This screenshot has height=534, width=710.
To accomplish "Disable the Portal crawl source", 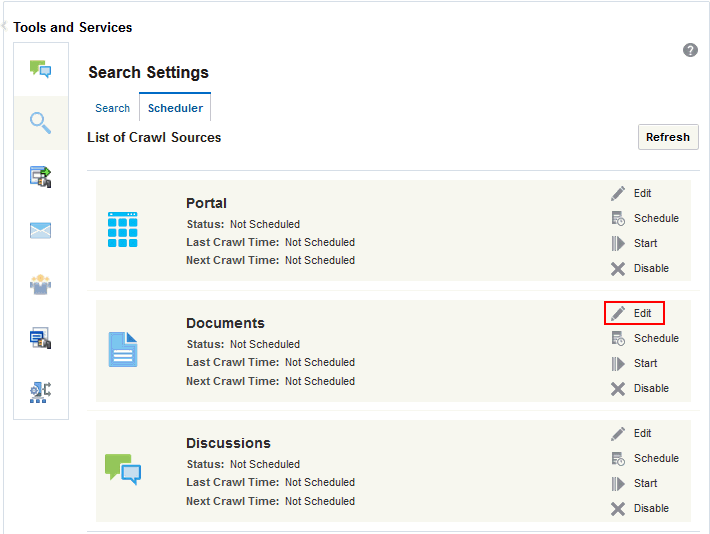I will click(640, 269).
